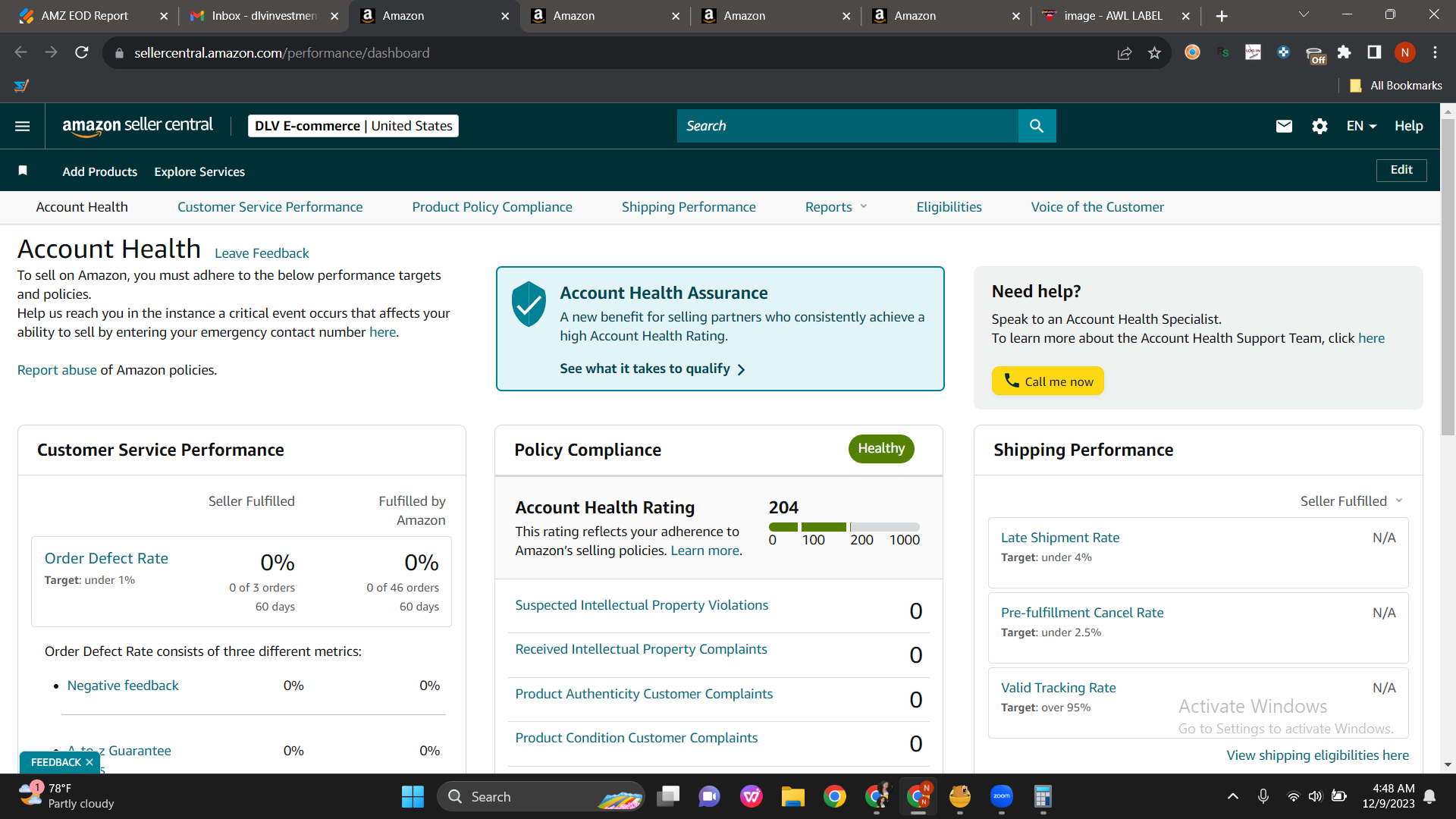Open Zoom from the taskbar
Image resolution: width=1456 pixels, height=819 pixels.
point(1001,796)
